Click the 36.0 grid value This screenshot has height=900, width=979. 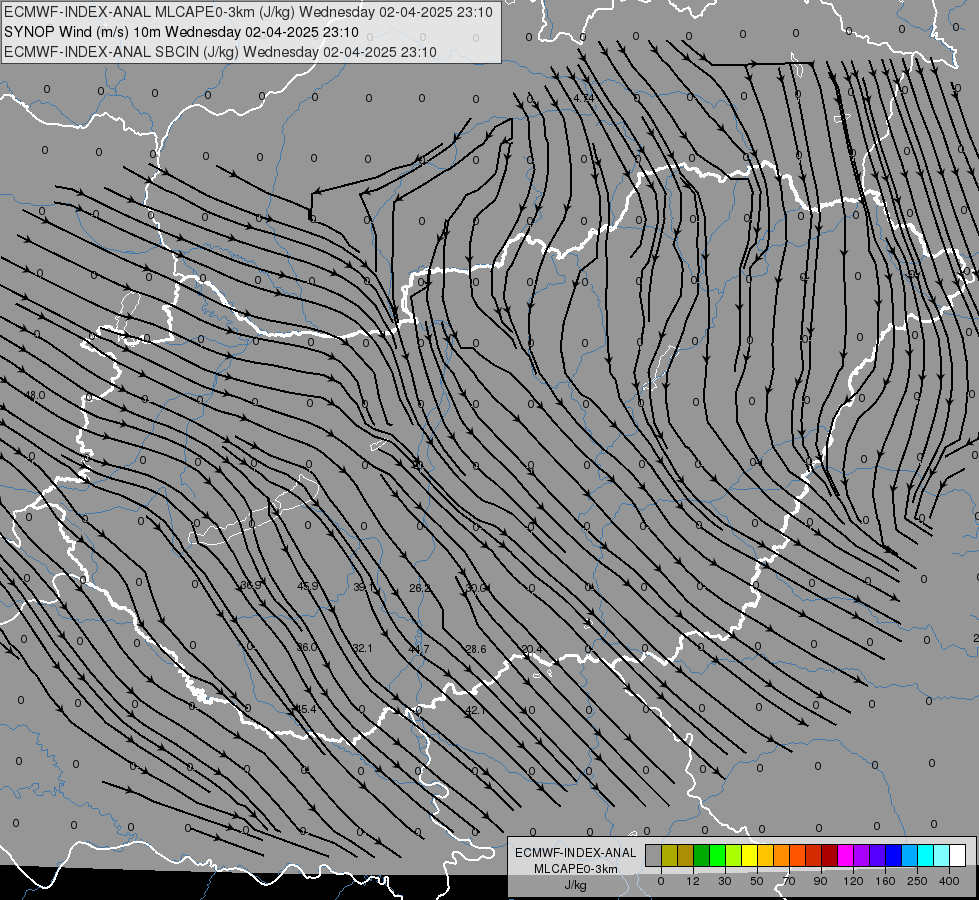point(307,647)
